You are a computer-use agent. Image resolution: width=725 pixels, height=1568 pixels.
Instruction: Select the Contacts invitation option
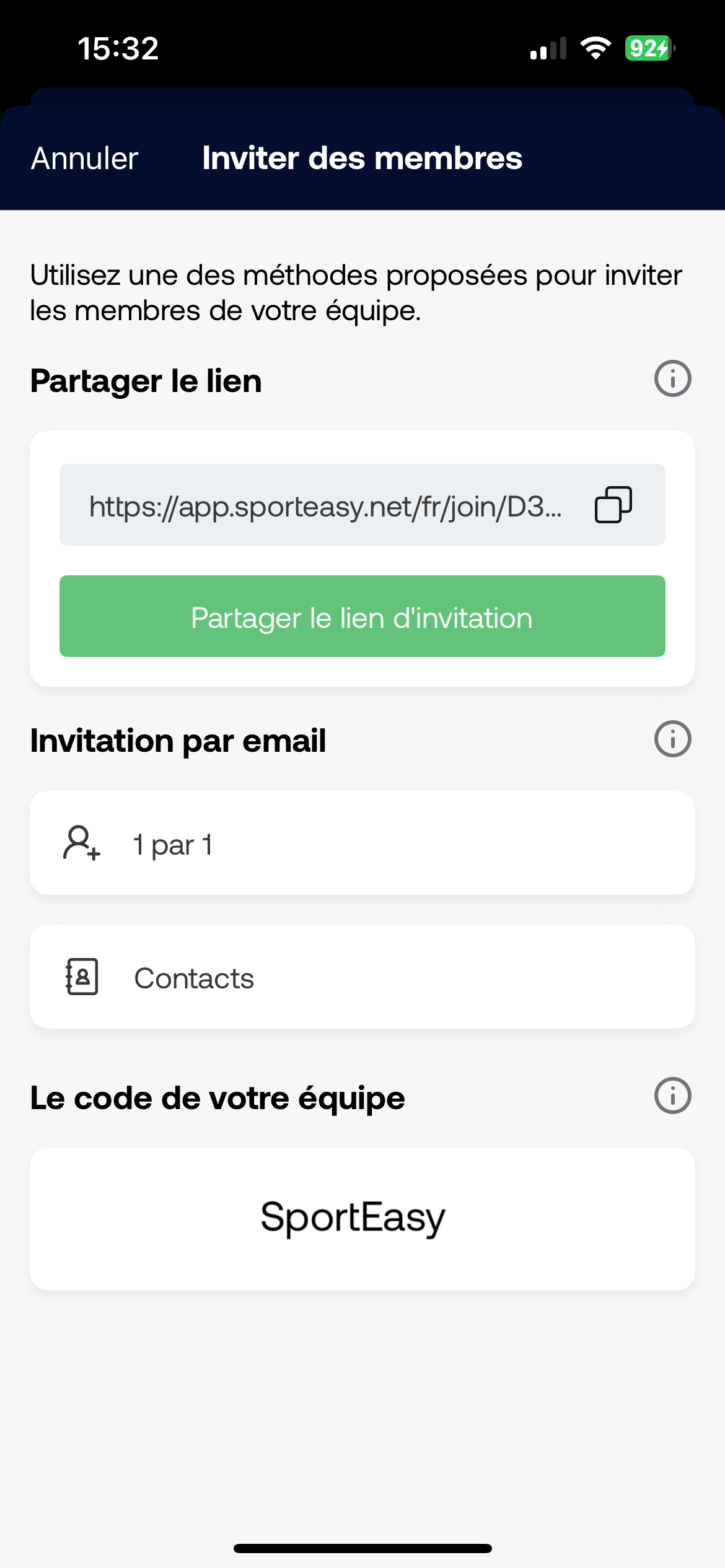coord(362,977)
